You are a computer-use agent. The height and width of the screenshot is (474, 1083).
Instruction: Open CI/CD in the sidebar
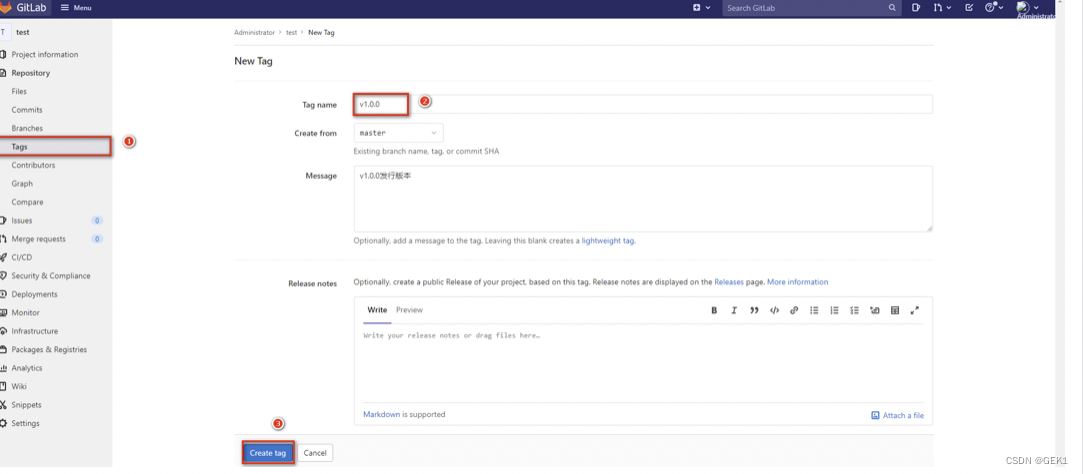[21, 257]
